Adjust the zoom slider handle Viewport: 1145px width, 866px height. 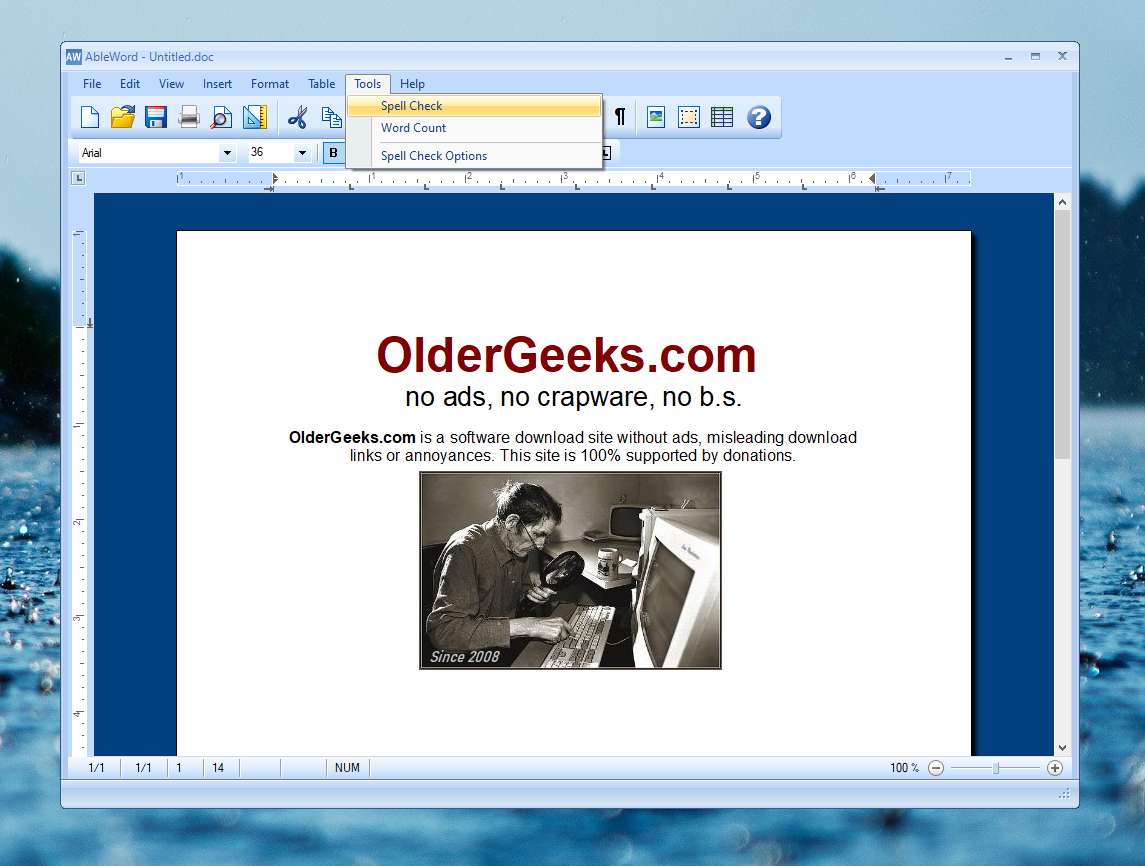(995, 767)
